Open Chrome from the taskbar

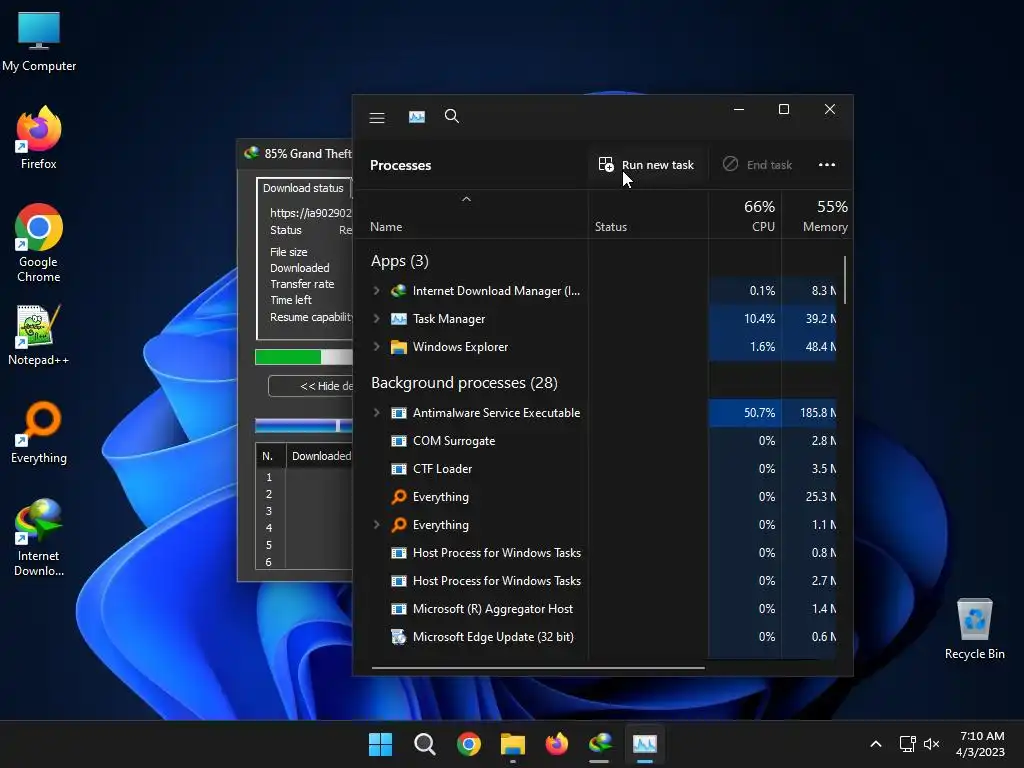point(469,744)
